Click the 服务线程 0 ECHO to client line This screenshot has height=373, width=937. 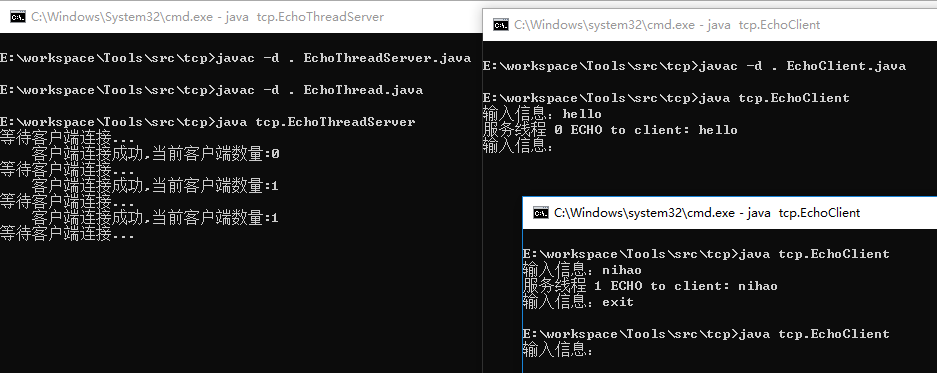(x=610, y=130)
